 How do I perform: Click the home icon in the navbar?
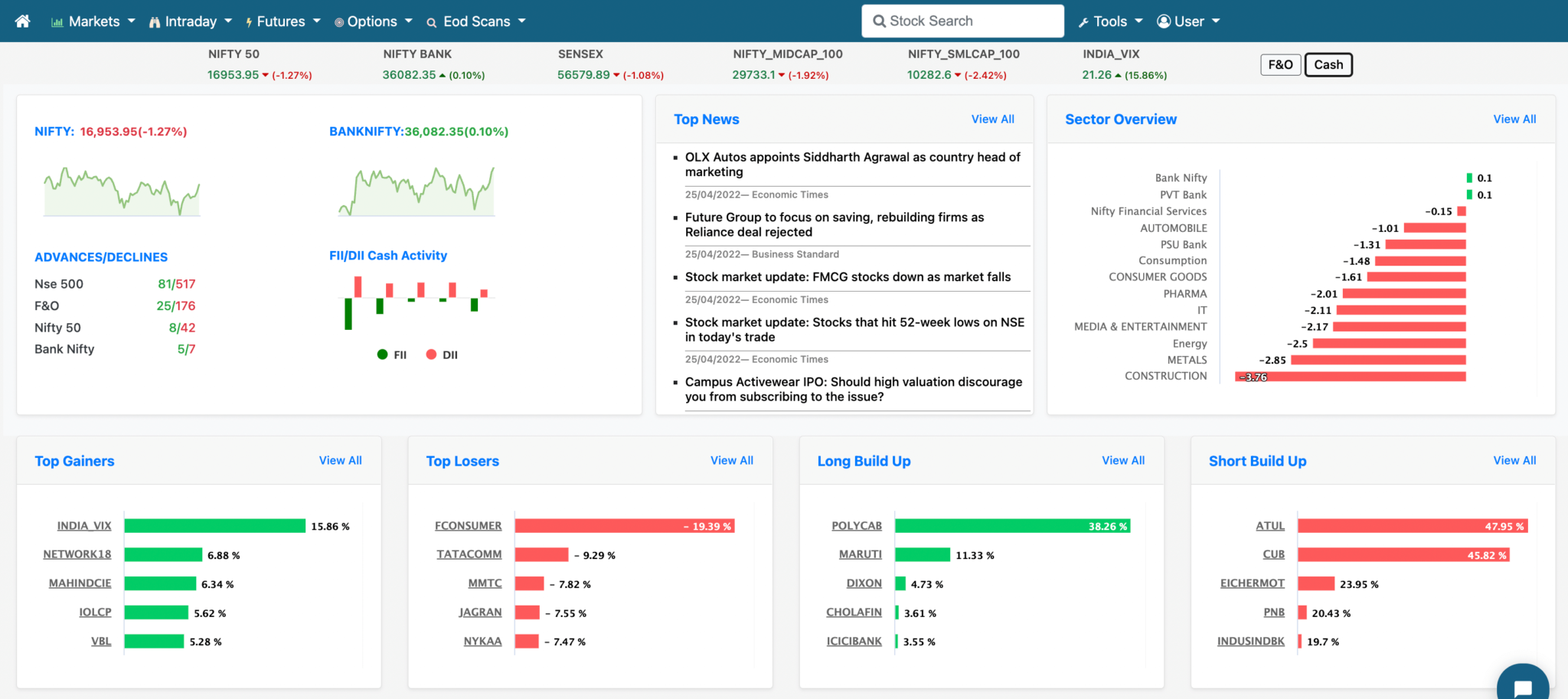click(21, 21)
